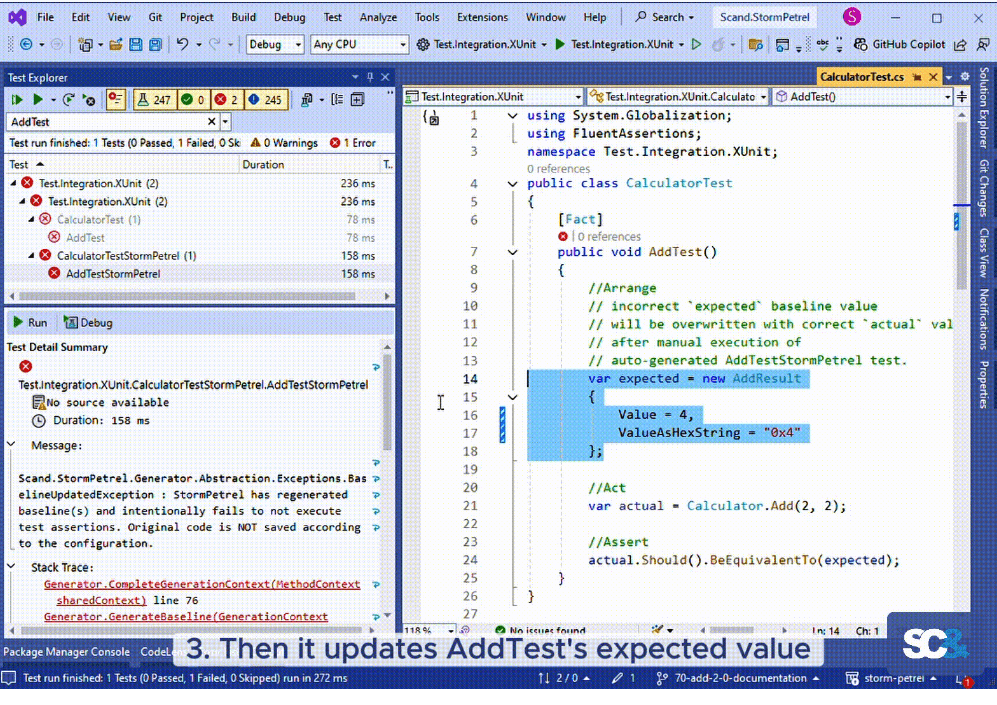Open a file with the folder icon
997x705 pixels.
click(x=116, y=44)
